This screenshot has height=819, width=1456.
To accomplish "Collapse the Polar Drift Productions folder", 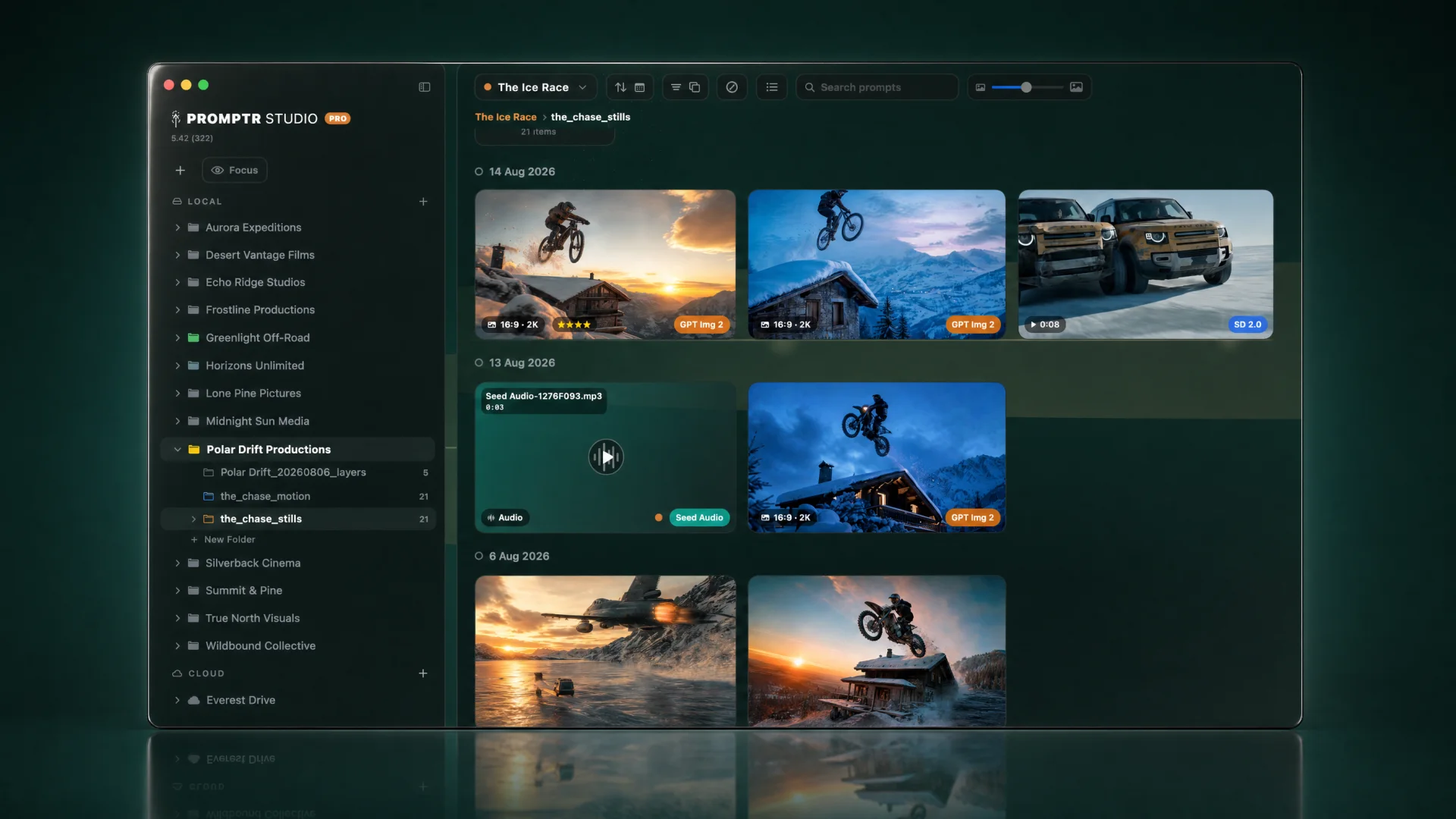I will pos(177,450).
